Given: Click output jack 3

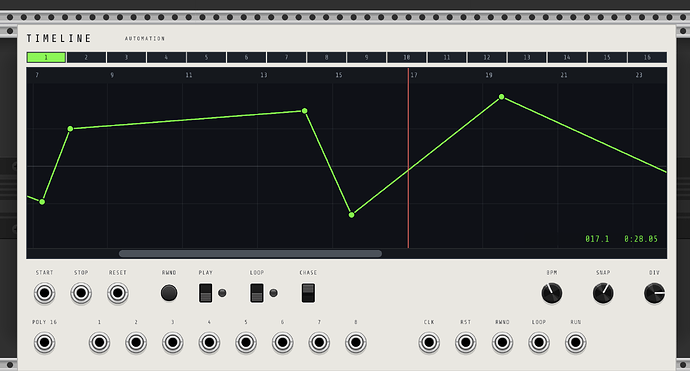Looking at the screenshot, I should click(172, 342).
